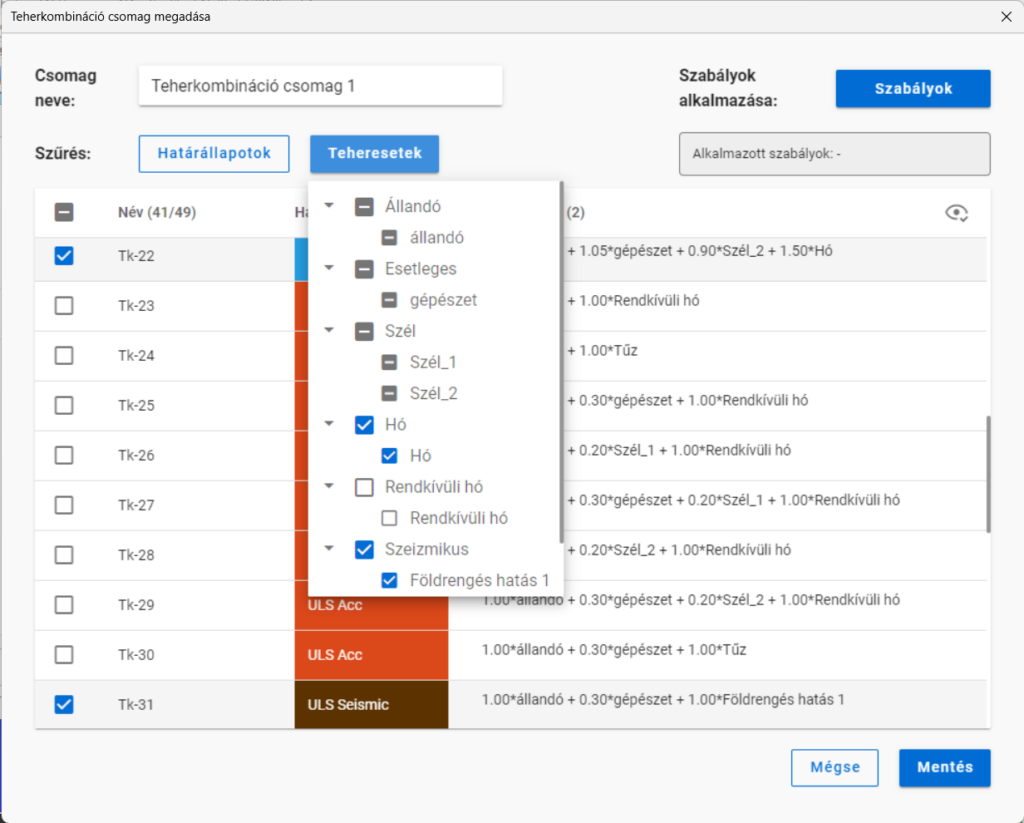Check the Tk-25 row checkbox

pyautogui.click(x=64, y=405)
